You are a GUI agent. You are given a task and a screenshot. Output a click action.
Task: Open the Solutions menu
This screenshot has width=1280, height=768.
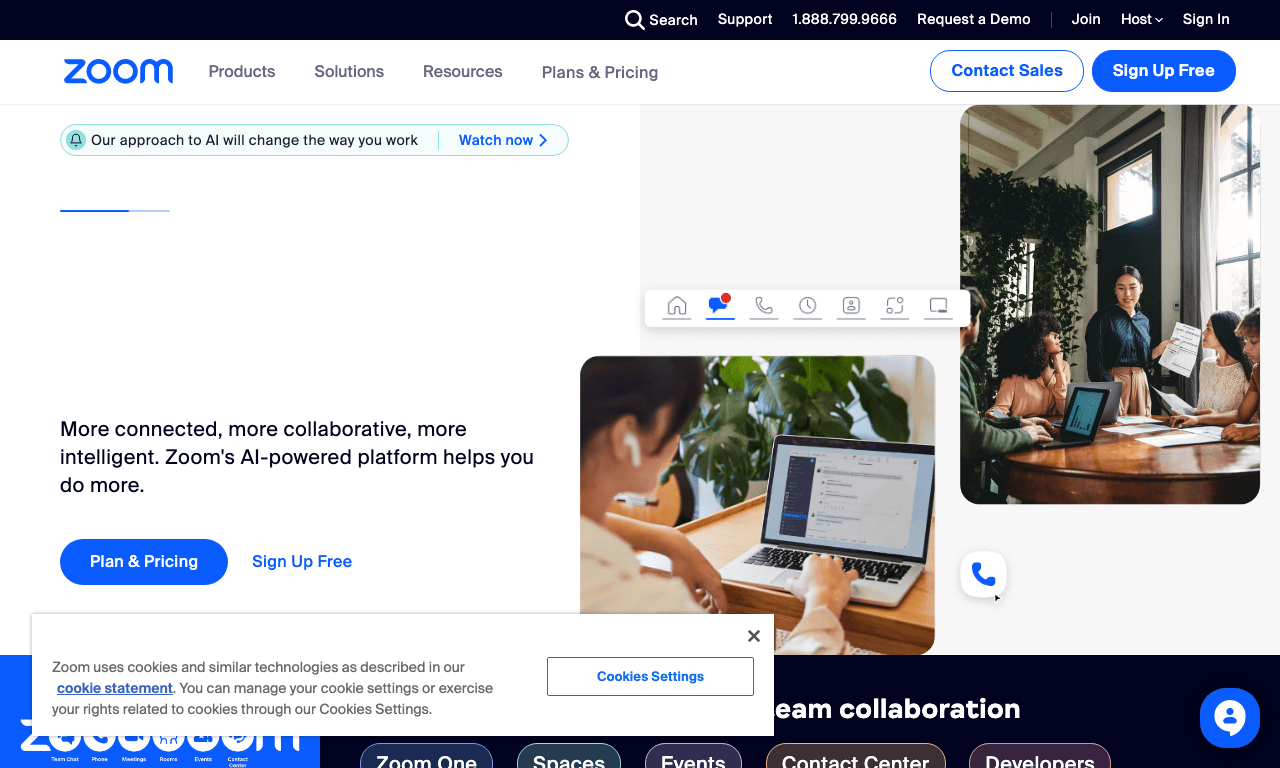tap(349, 72)
